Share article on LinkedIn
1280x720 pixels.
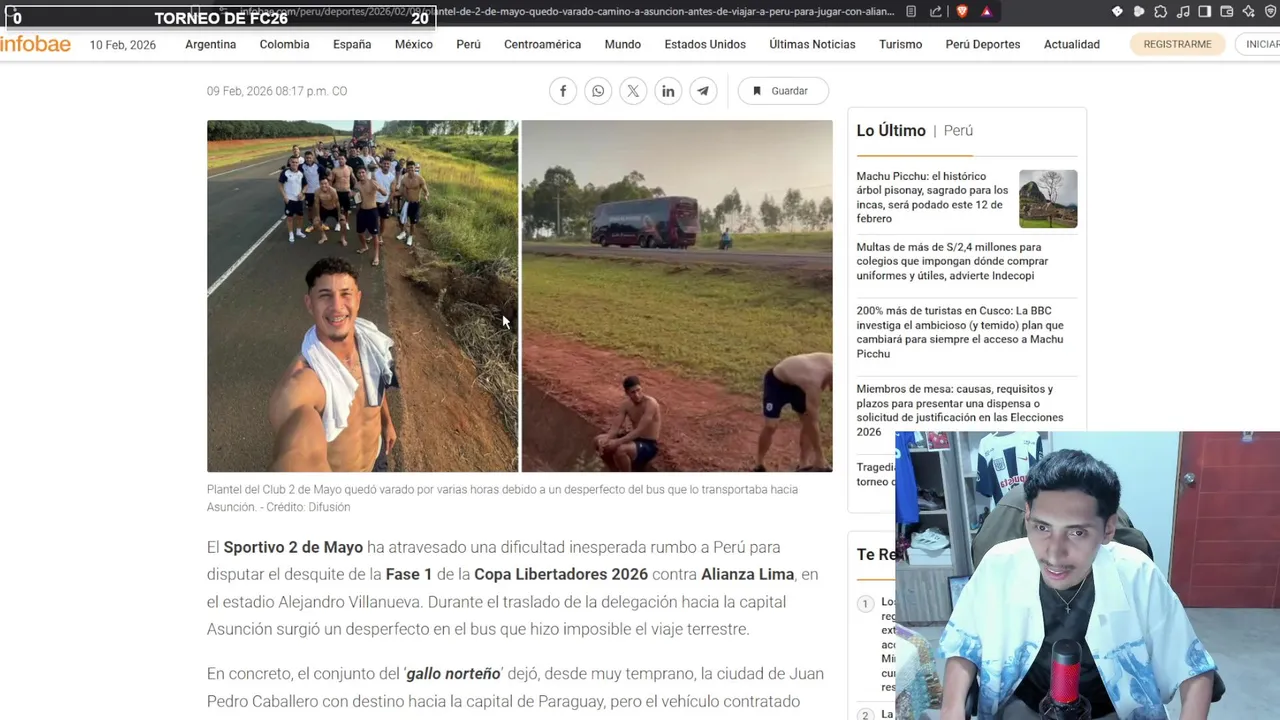click(x=668, y=91)
